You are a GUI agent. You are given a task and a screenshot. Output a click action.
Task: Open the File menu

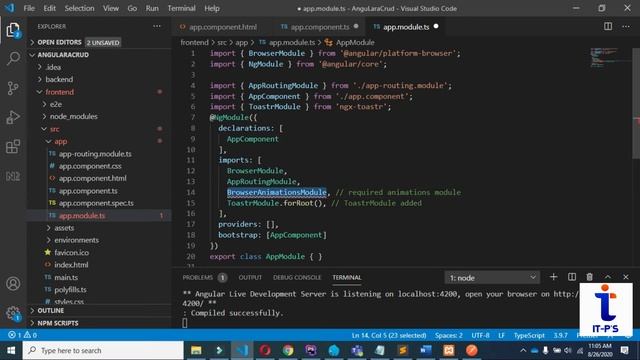29,8
